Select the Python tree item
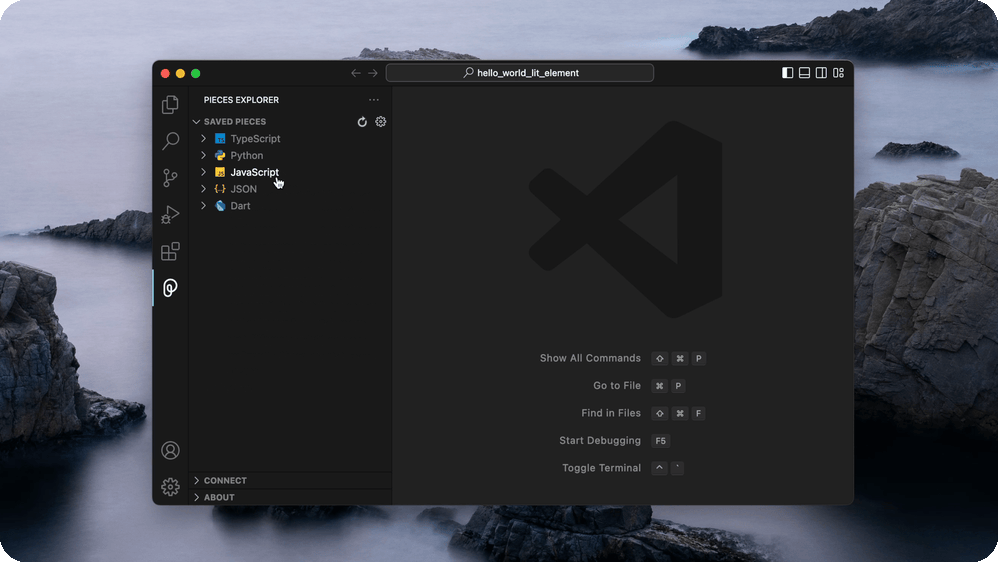The image size is (998, 562). click(291, 155)
